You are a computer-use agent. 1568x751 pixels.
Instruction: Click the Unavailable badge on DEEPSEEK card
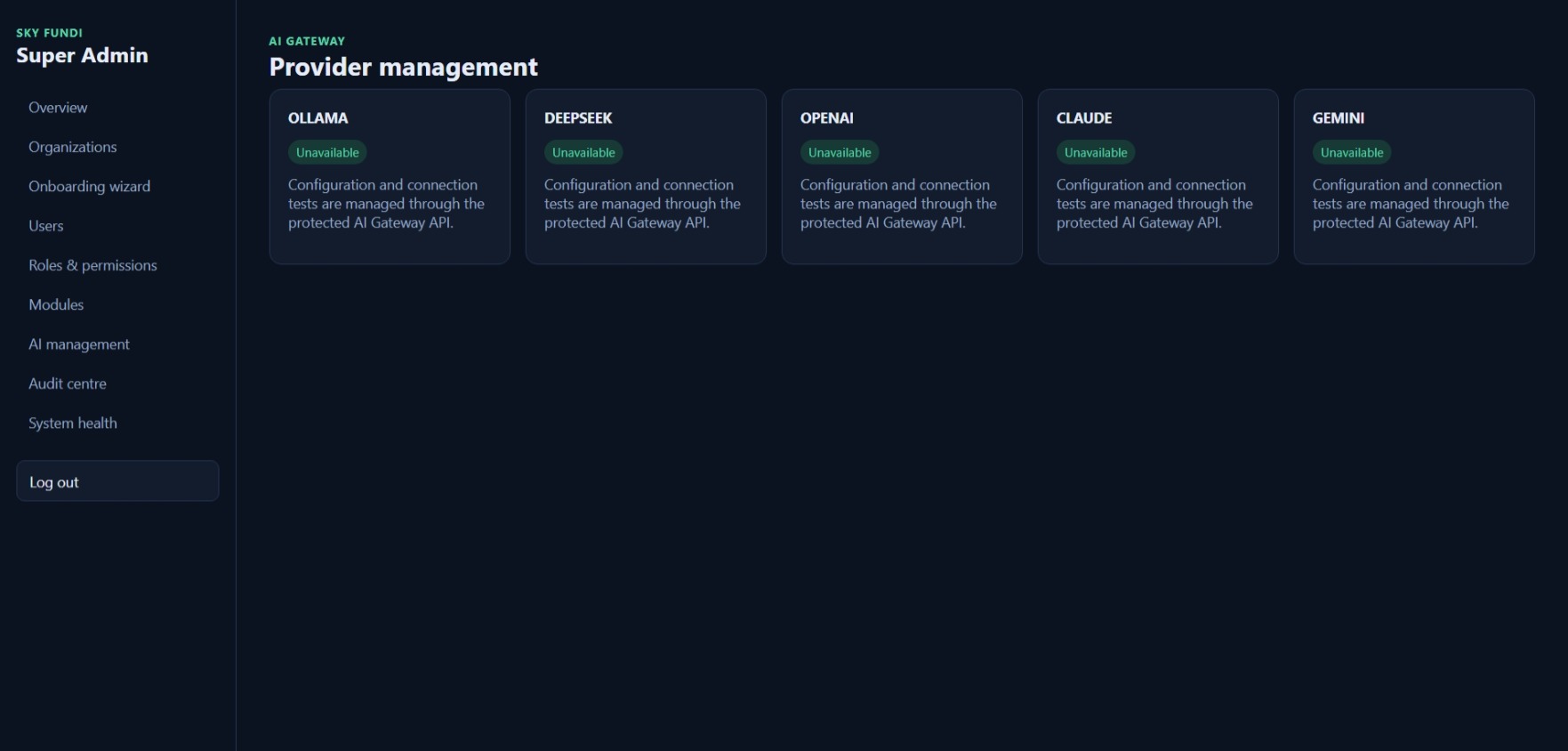point(583,152)
